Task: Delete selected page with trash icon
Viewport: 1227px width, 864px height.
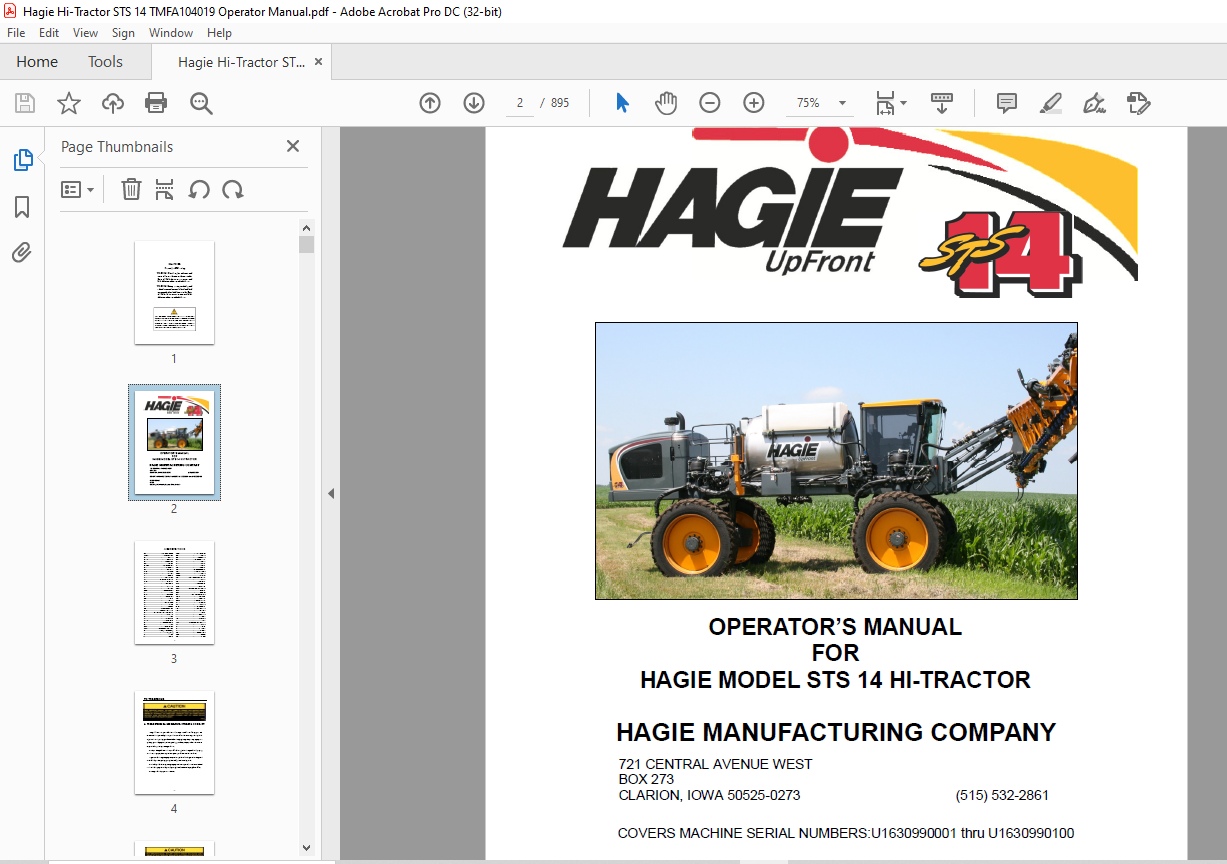Action: [131, 189]
